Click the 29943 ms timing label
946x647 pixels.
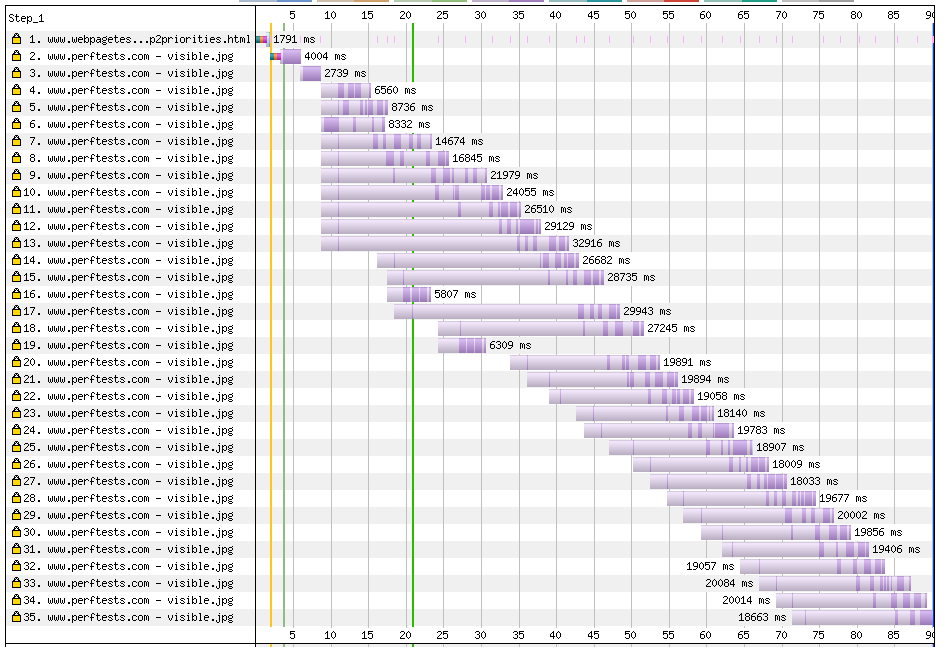pos(647,311)
